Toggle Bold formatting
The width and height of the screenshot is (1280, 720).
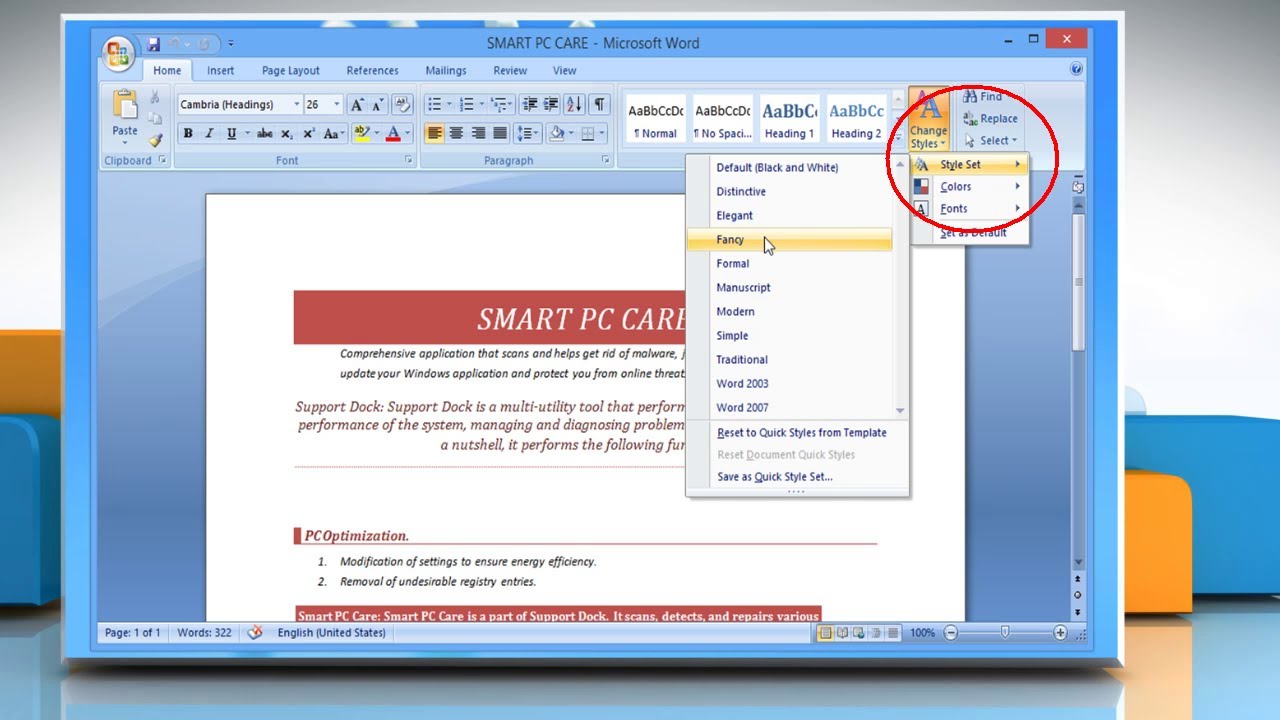188,132
